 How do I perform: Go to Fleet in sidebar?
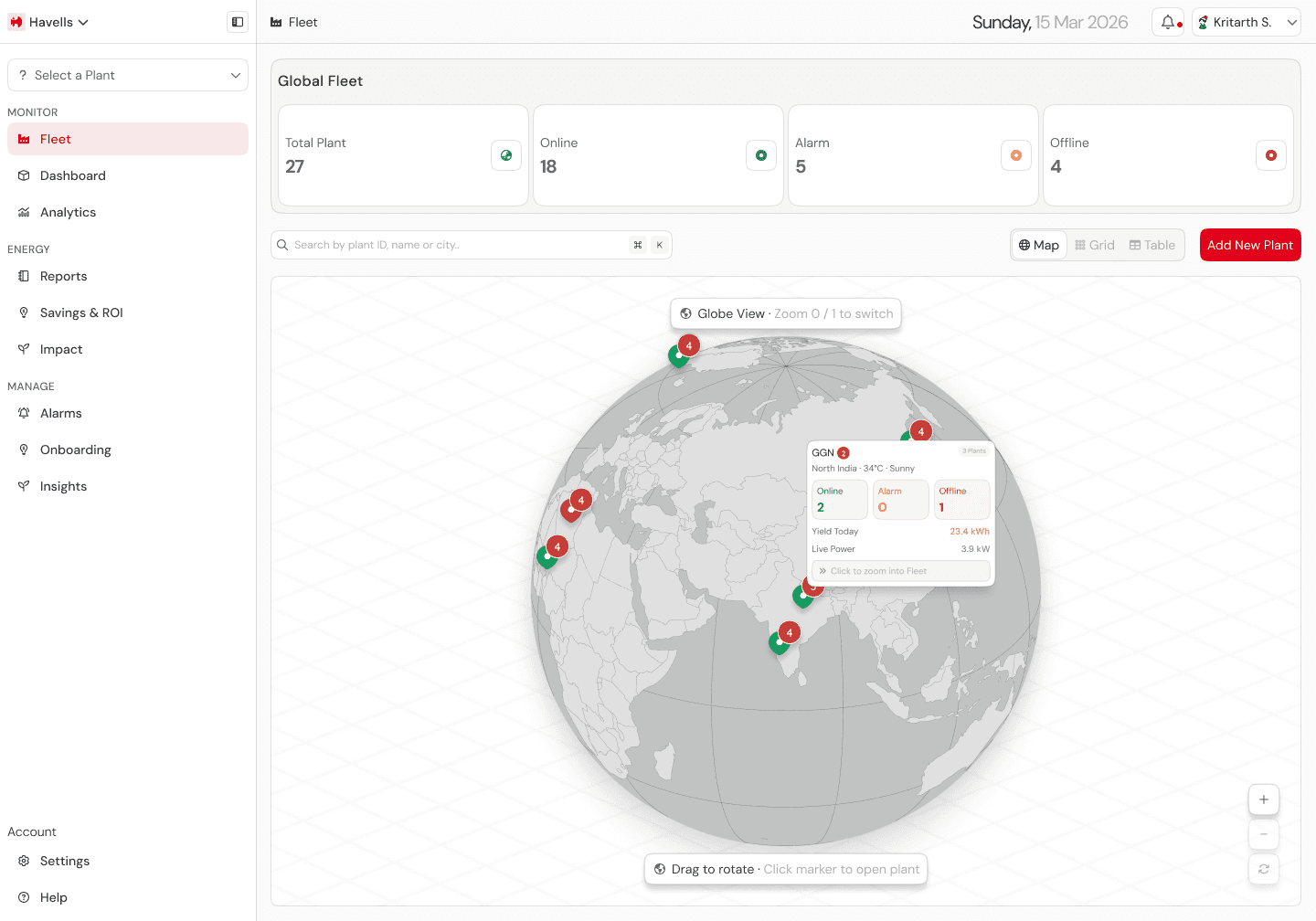[x=128, y=139]
